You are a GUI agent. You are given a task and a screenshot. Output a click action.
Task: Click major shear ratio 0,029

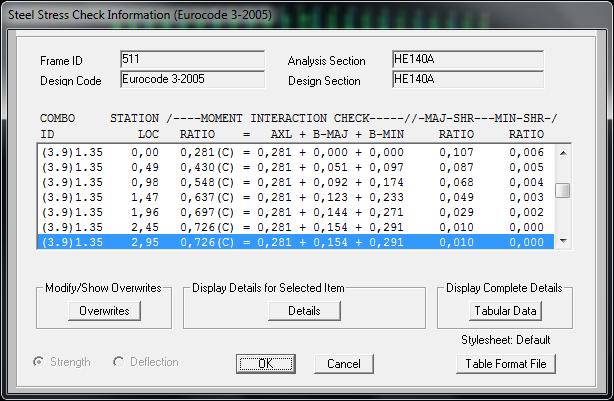tap(456, 212)
